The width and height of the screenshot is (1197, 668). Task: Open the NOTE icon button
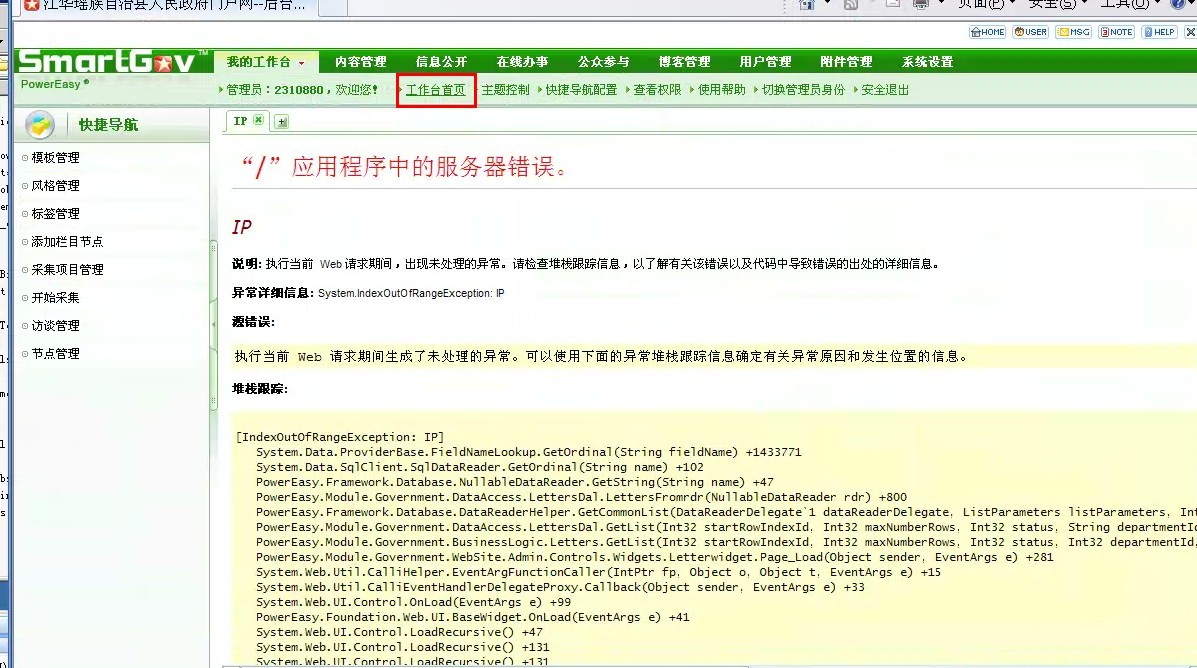(1116, 32)
